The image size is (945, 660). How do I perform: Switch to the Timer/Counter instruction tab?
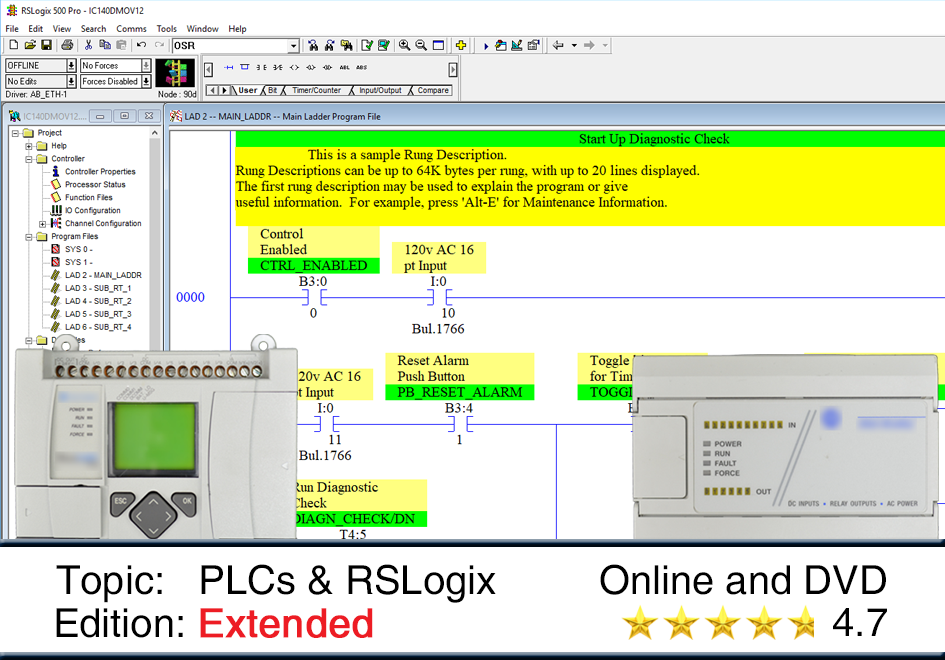pos(316,90)
